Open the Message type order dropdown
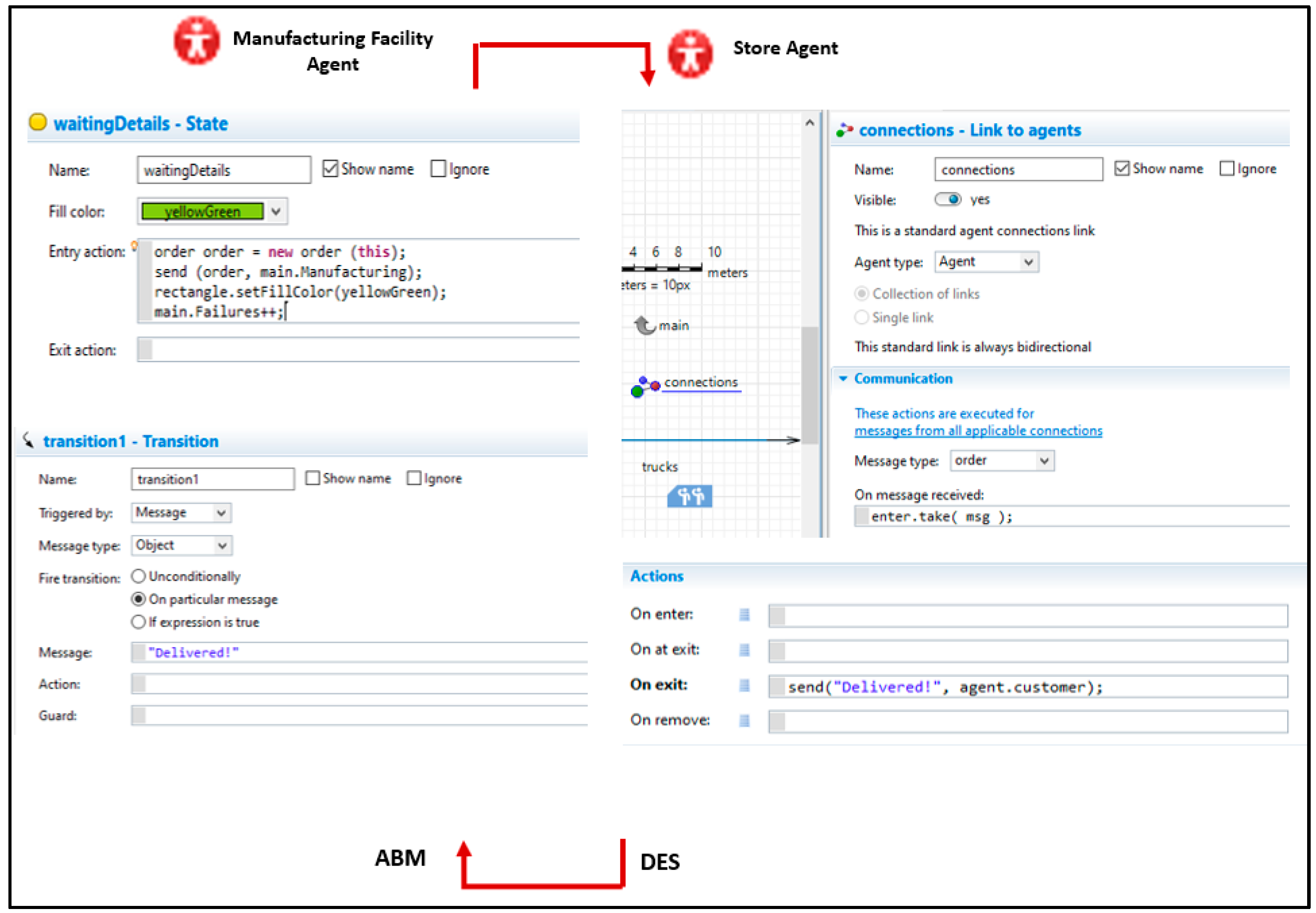Image resolution: width=1316 pixels, height=913 pixels. point(1044,460)
